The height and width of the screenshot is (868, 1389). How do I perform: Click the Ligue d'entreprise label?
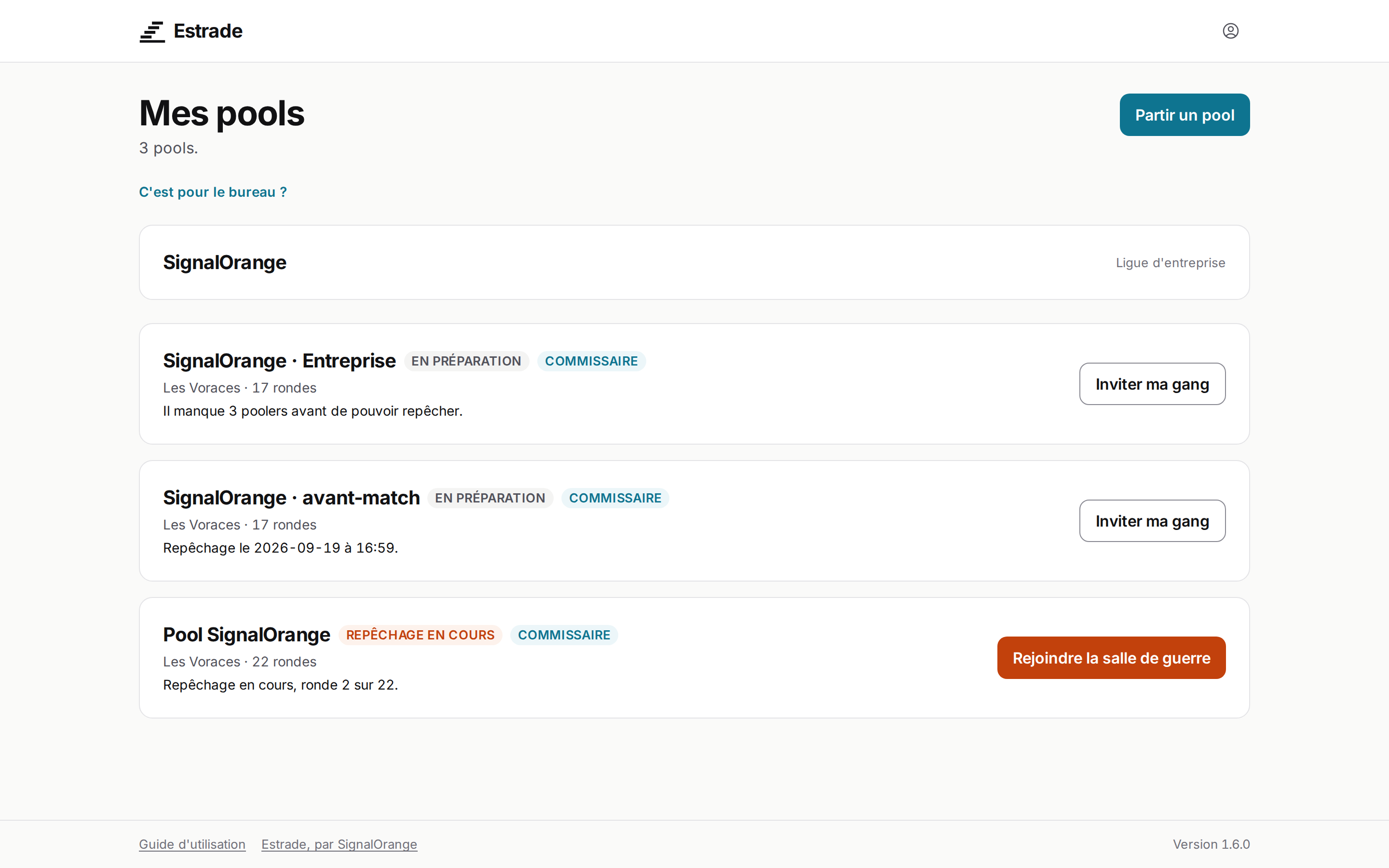tap(1171, 262)
